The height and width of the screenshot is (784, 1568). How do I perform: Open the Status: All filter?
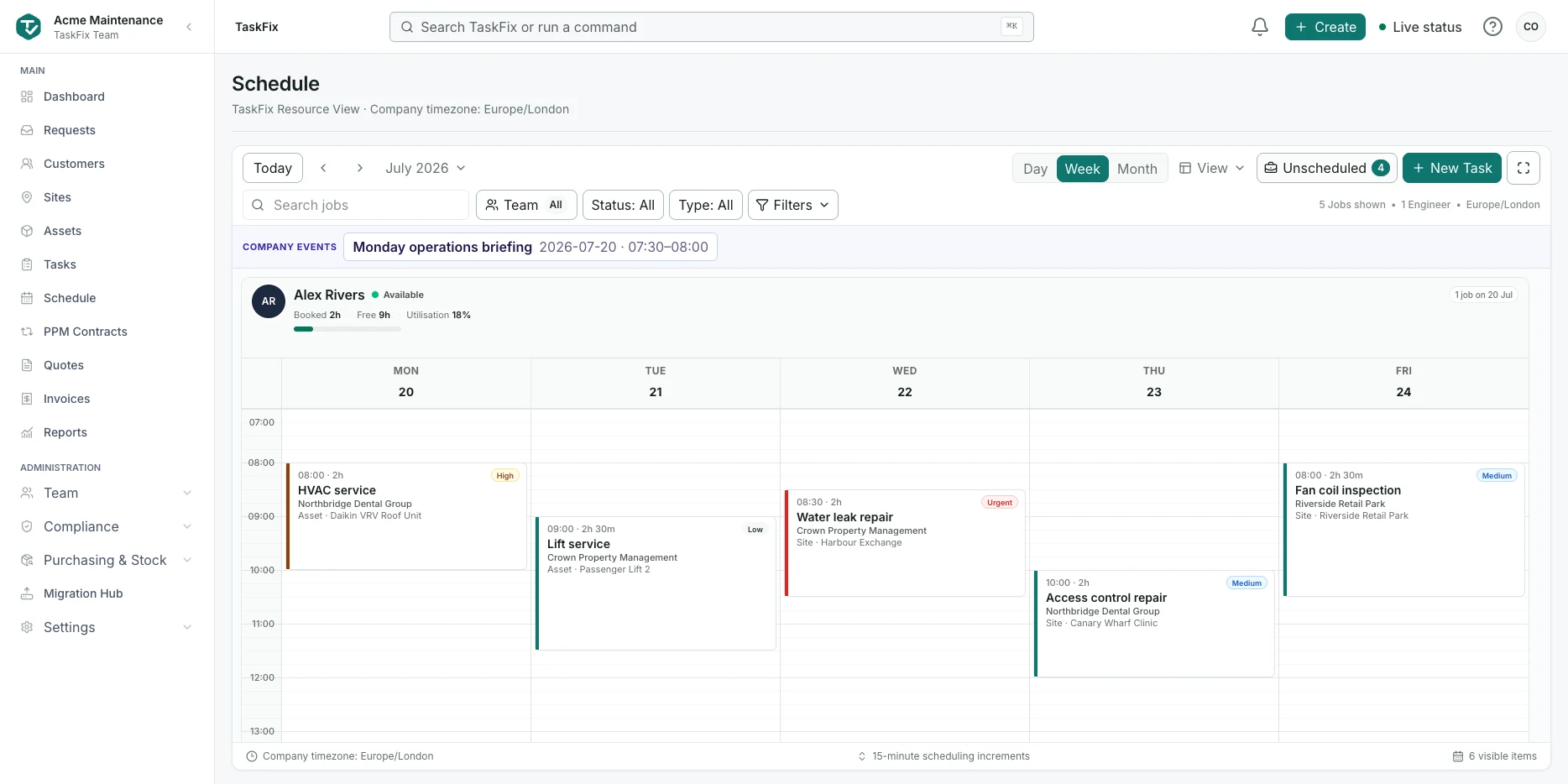[x=623, y=205]
